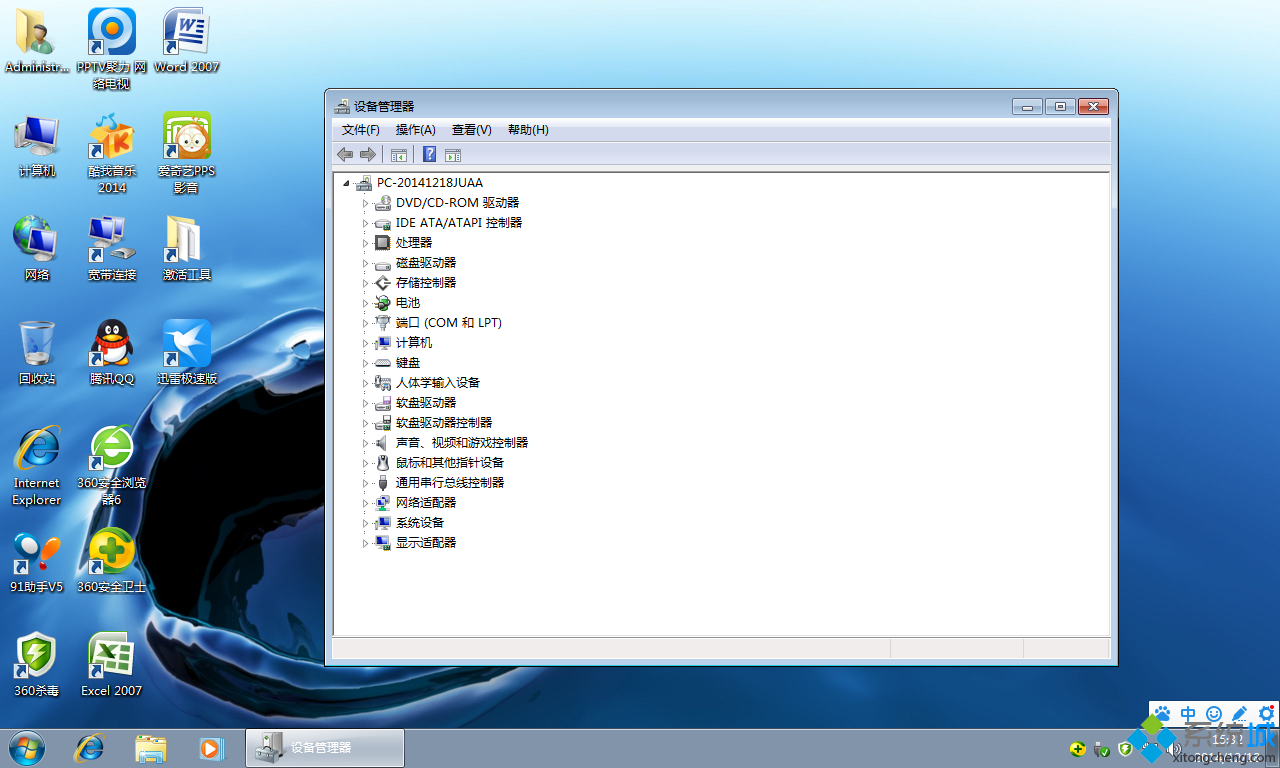The width and height of the screenshot is (1280, 768).
Task: Click the Back arrow in the Device Manager toolbar
Action: 345,154
